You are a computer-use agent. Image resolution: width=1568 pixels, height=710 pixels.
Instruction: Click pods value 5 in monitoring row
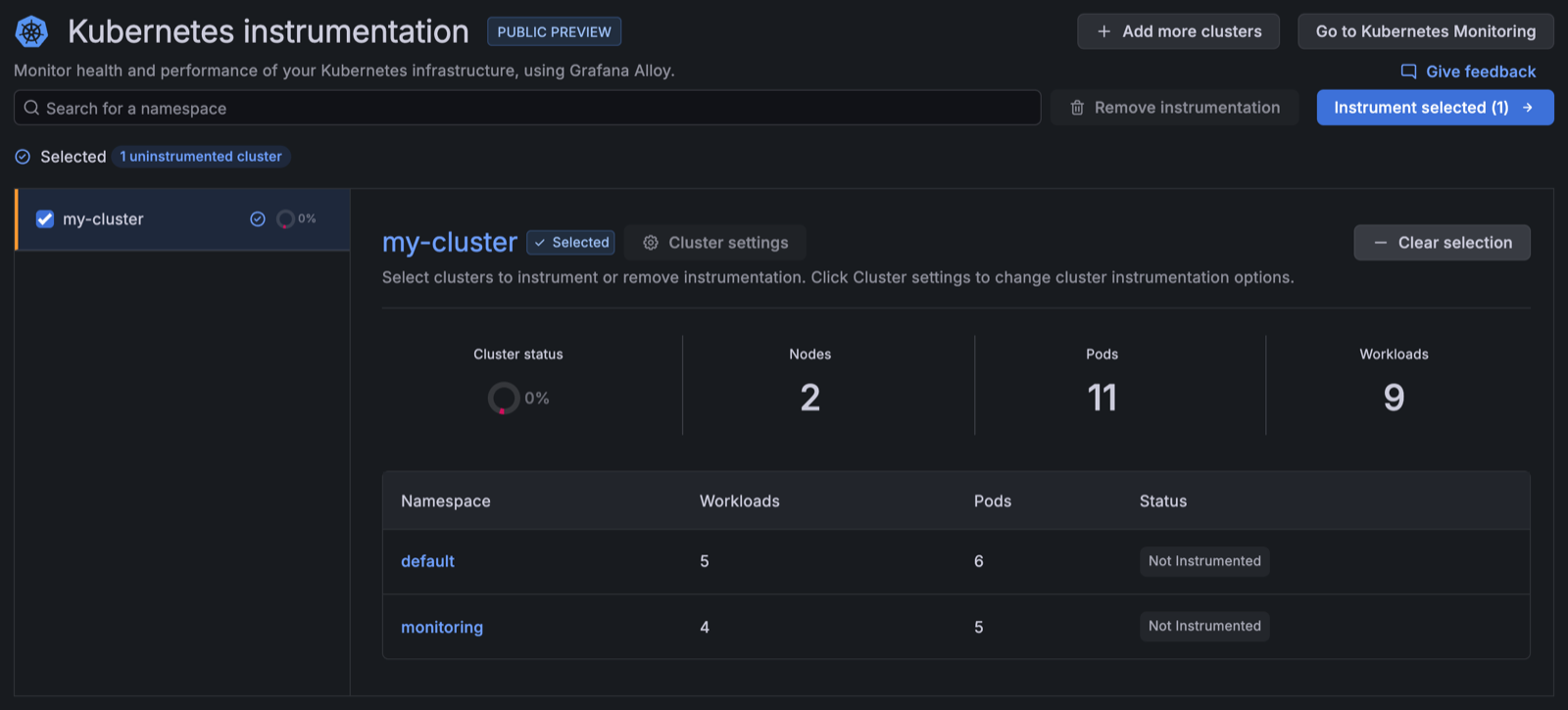pyautogui.click(x=979, y=627)
